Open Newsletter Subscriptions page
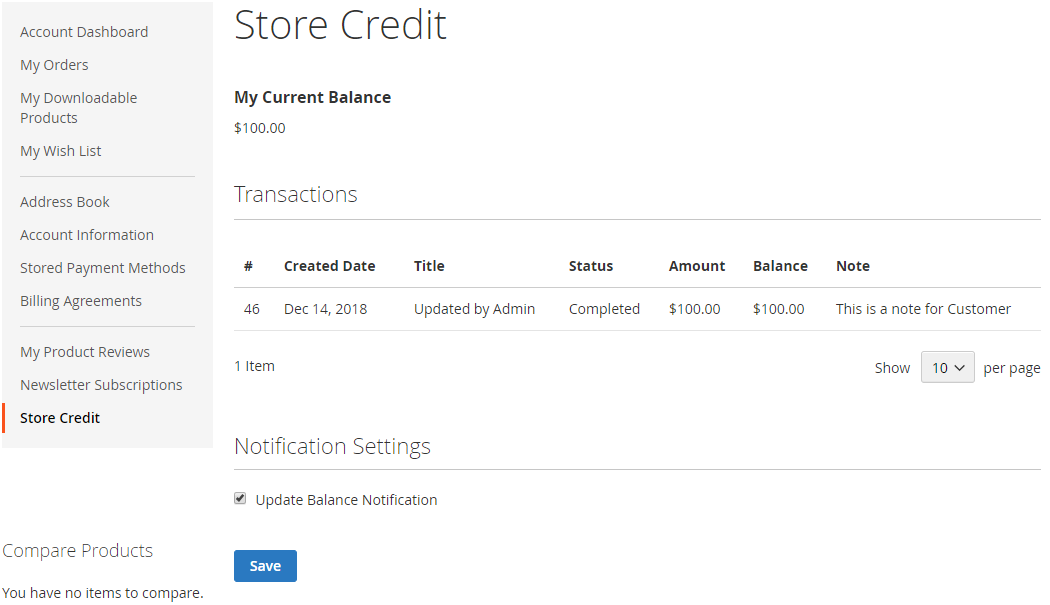 pyautogui.click(x=101, y=385)
